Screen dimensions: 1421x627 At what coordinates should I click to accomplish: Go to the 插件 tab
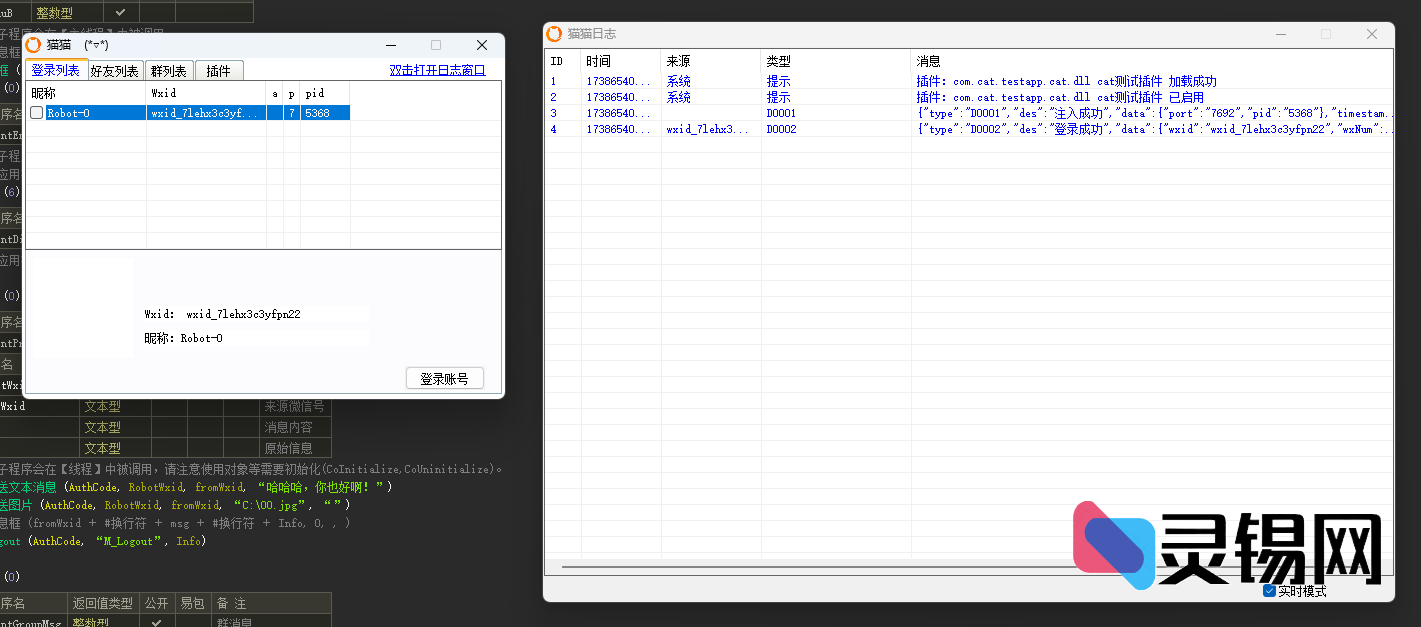click(218, 71)
